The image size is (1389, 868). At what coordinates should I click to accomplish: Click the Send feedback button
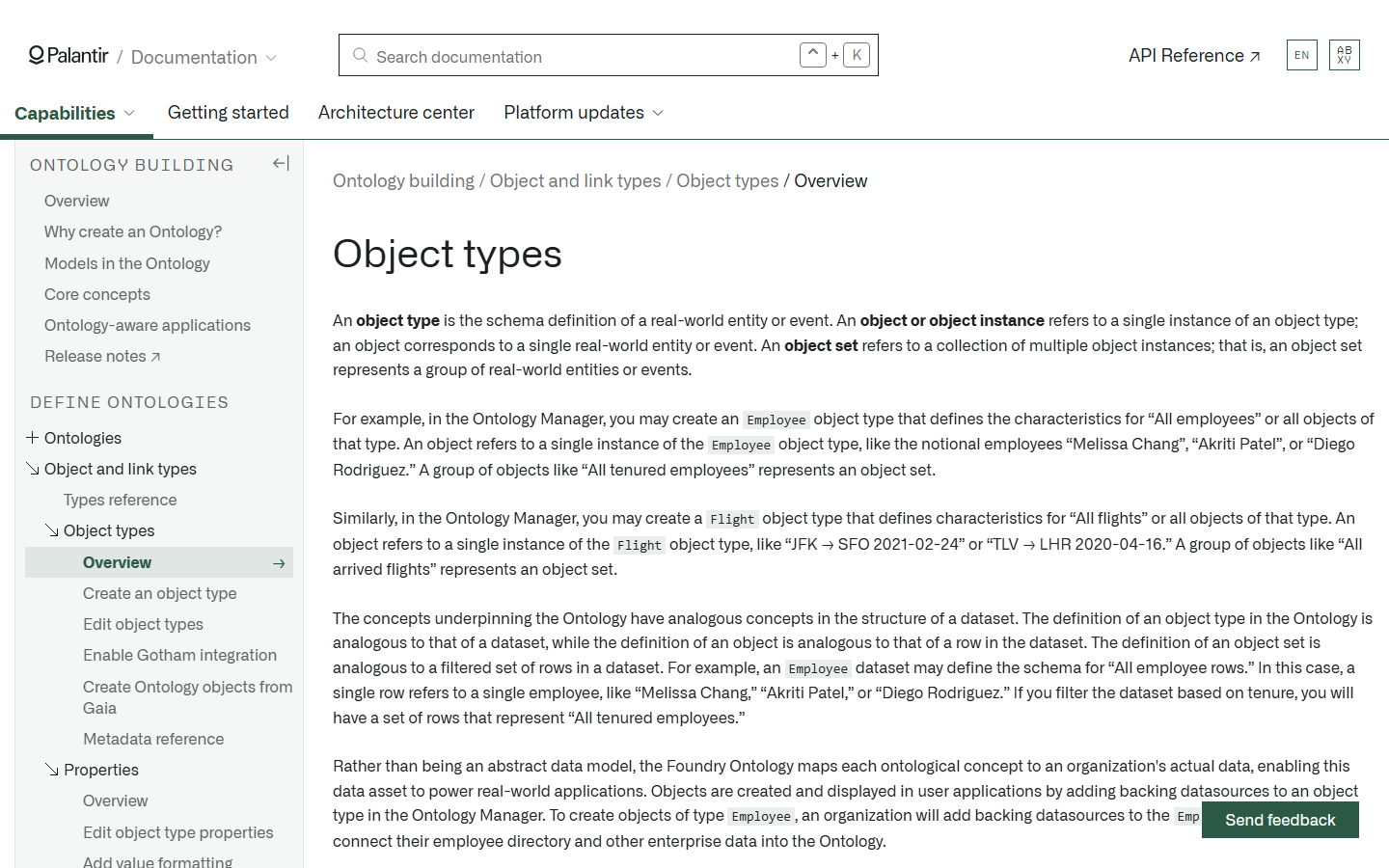click(1280, 820)
